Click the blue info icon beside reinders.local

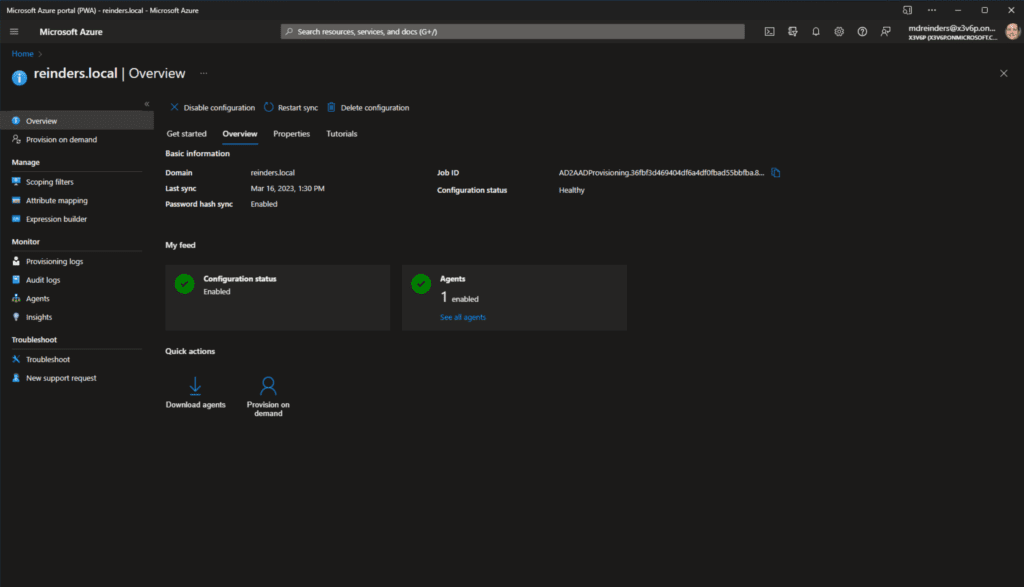point(20,77)
